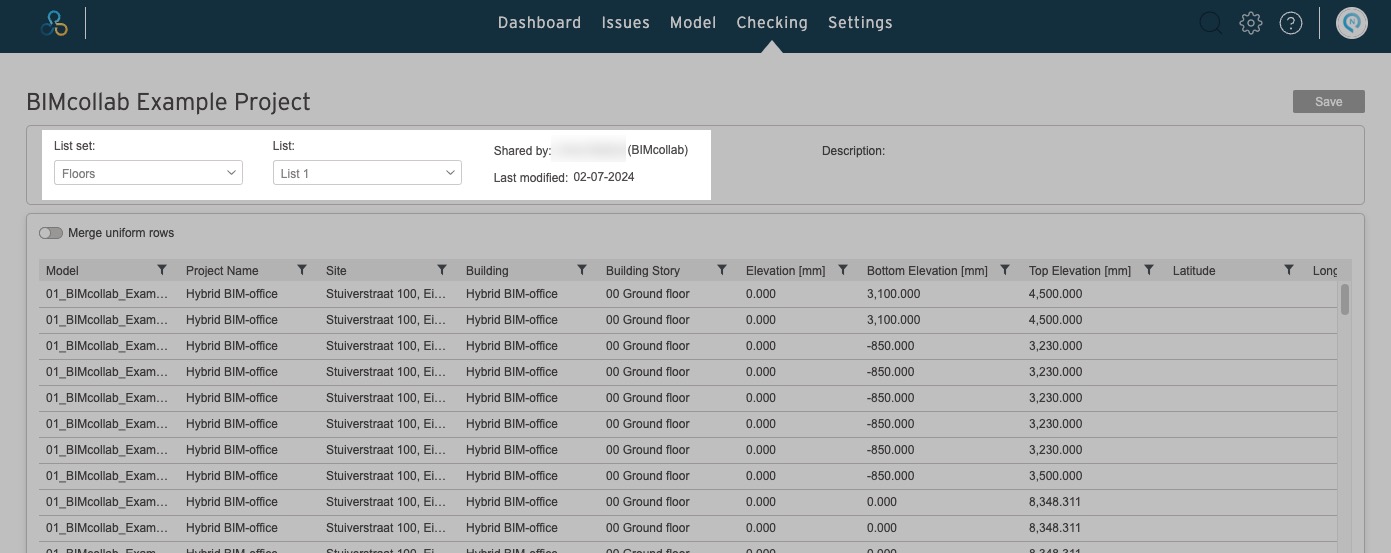This screenshot has height=553, width=1391.
Task: Filter the Project Name column
Action: coord(302,270)
